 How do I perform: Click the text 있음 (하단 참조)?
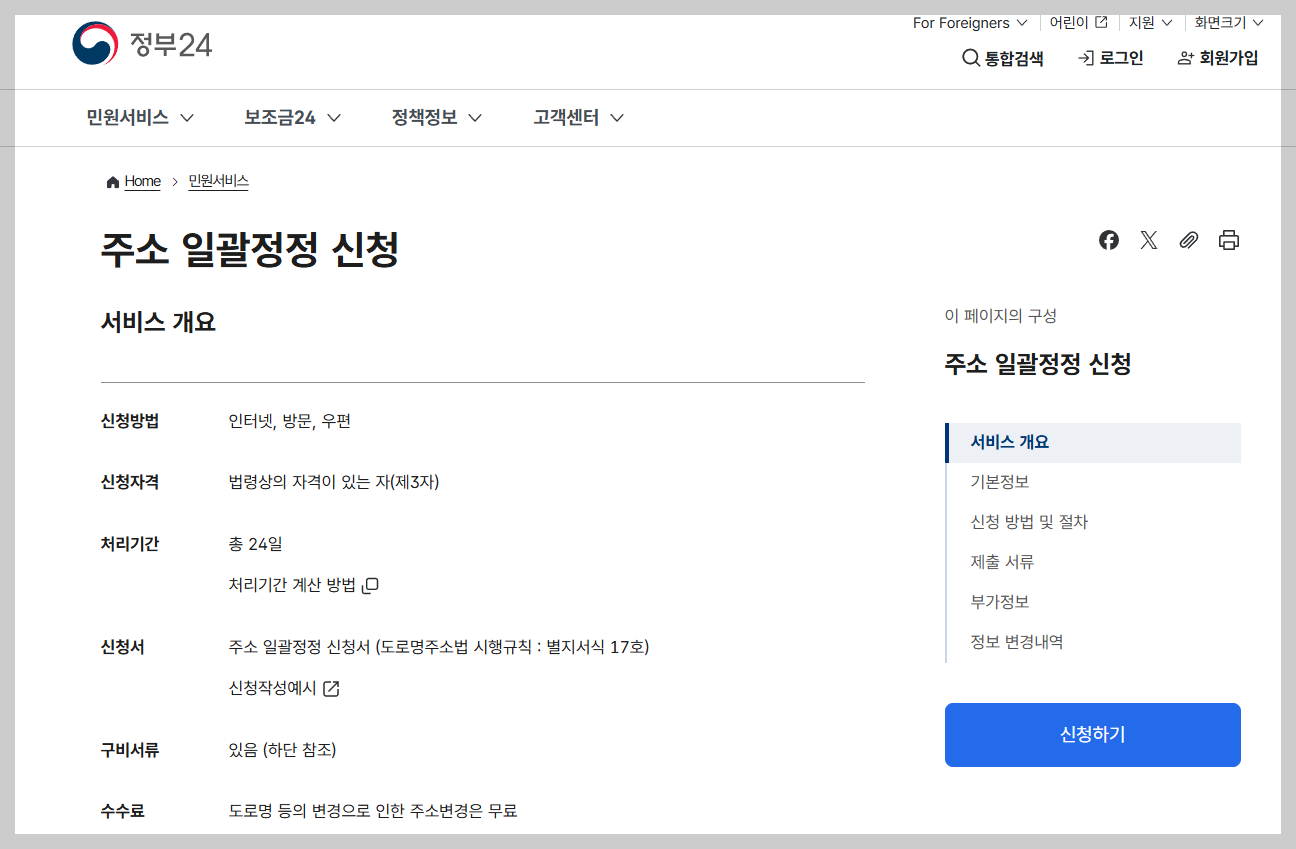pyautogui.click(x=282, y=750)
